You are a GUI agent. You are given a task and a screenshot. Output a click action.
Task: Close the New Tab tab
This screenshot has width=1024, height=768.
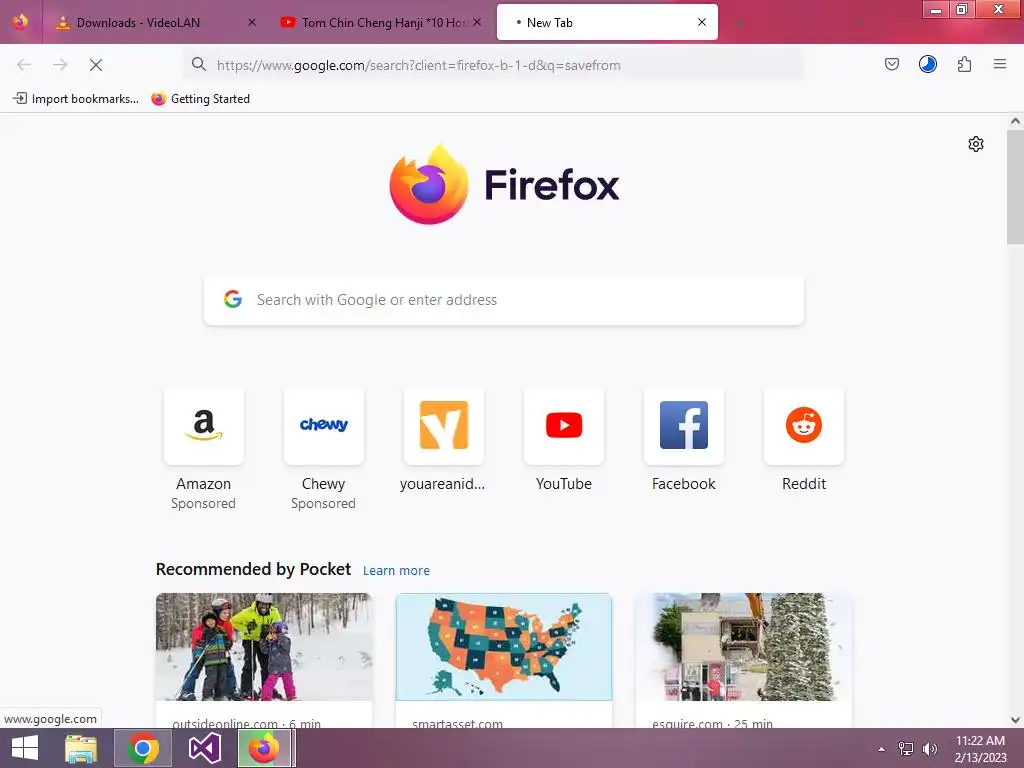[x=702, y=22]
